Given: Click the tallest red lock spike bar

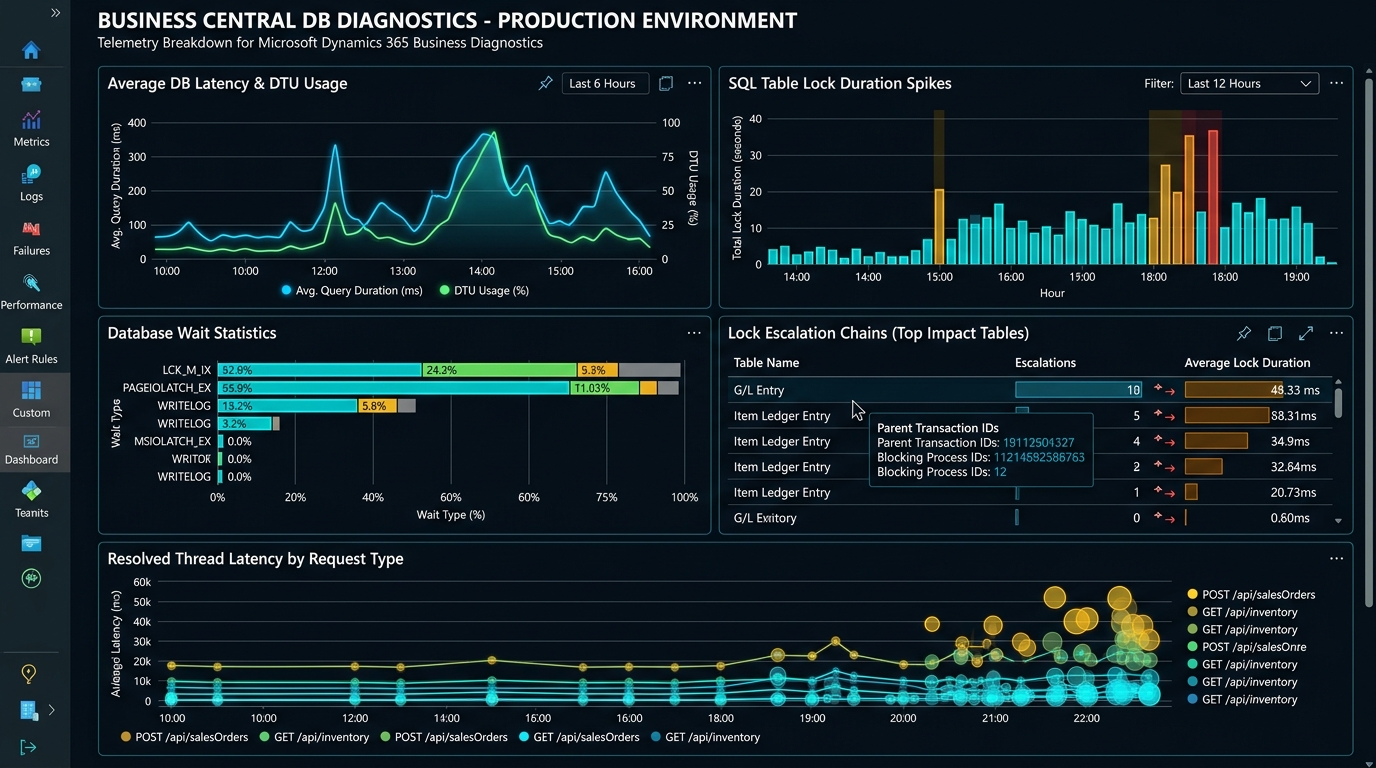Looking at the screenshot, I should point(1213,197).
